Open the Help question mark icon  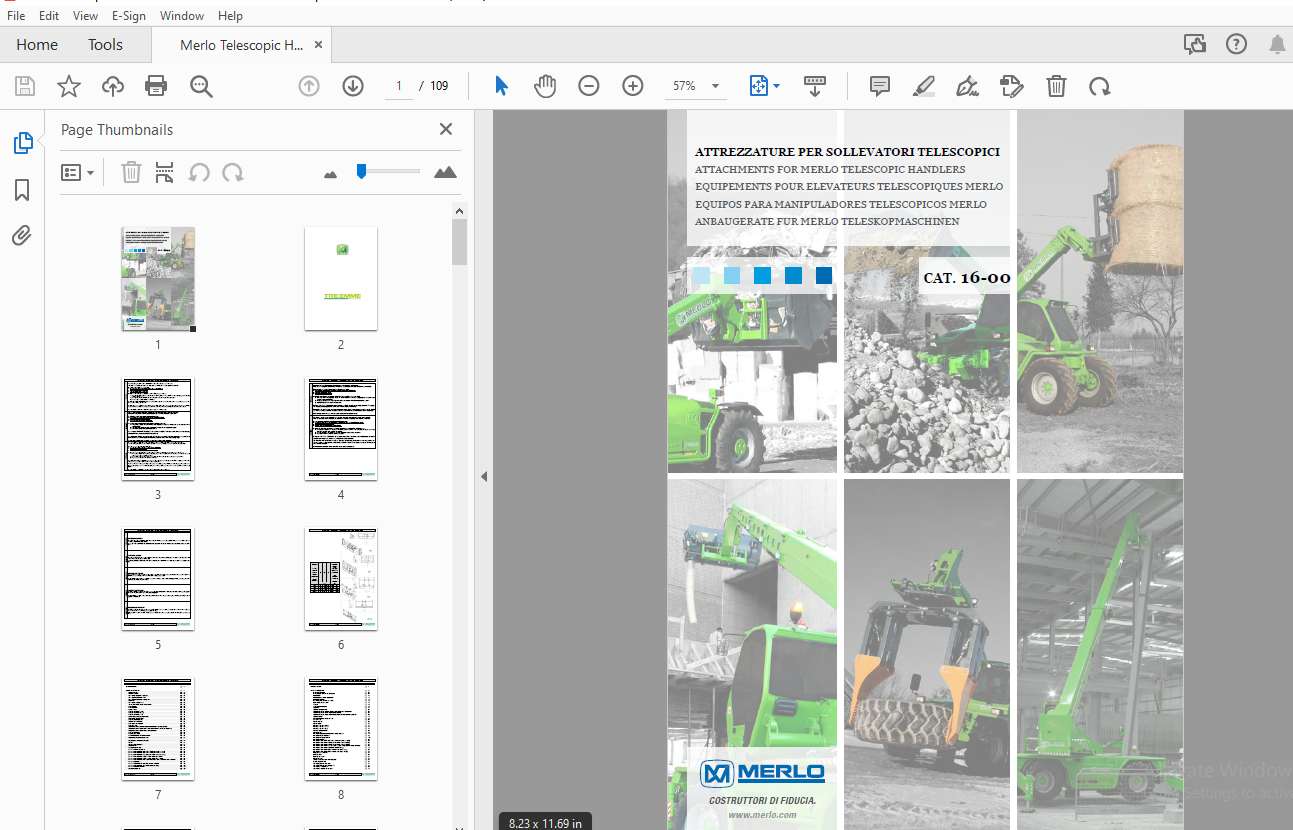pyautogui.click(x=1237, y=44)
